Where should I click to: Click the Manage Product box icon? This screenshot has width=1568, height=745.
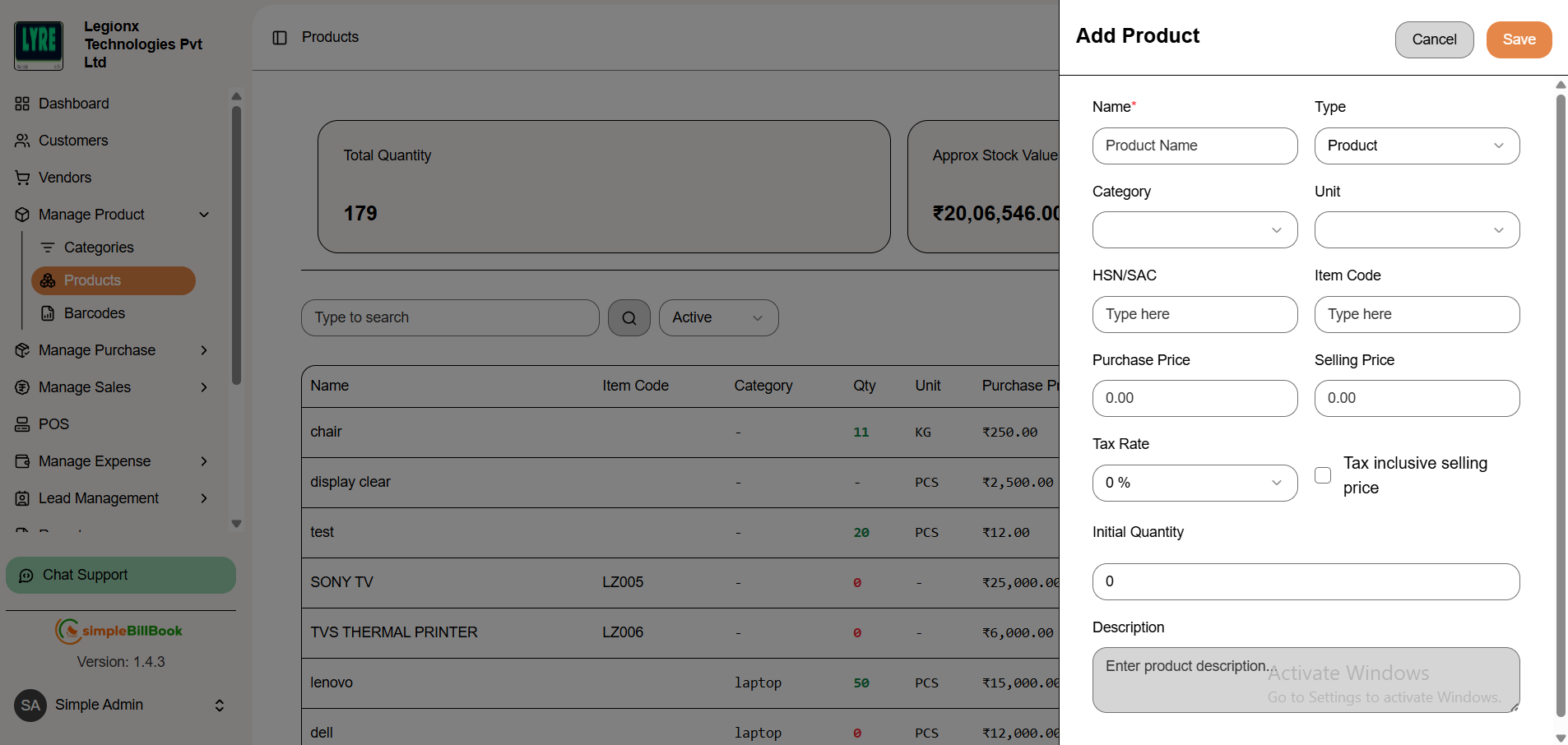click(x=22, y=215)
